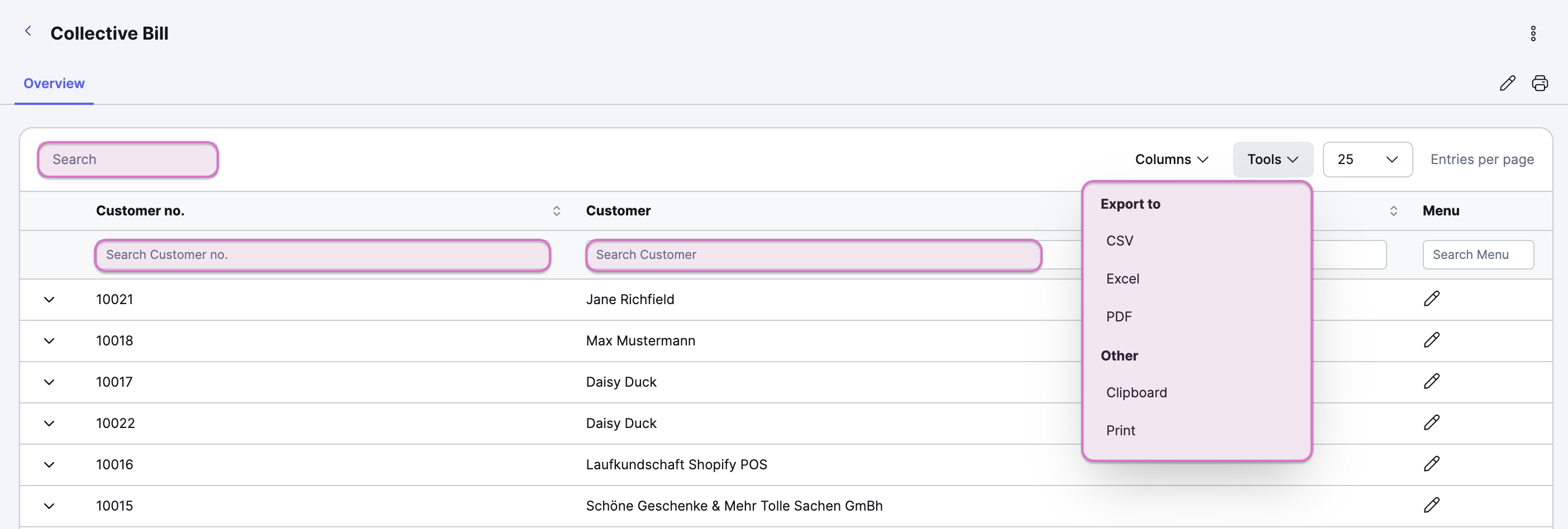Viewport: 1568px width, 529px height.
Task: Click the printer icon
Action: pyautogui.click(x=1540, y=83)
